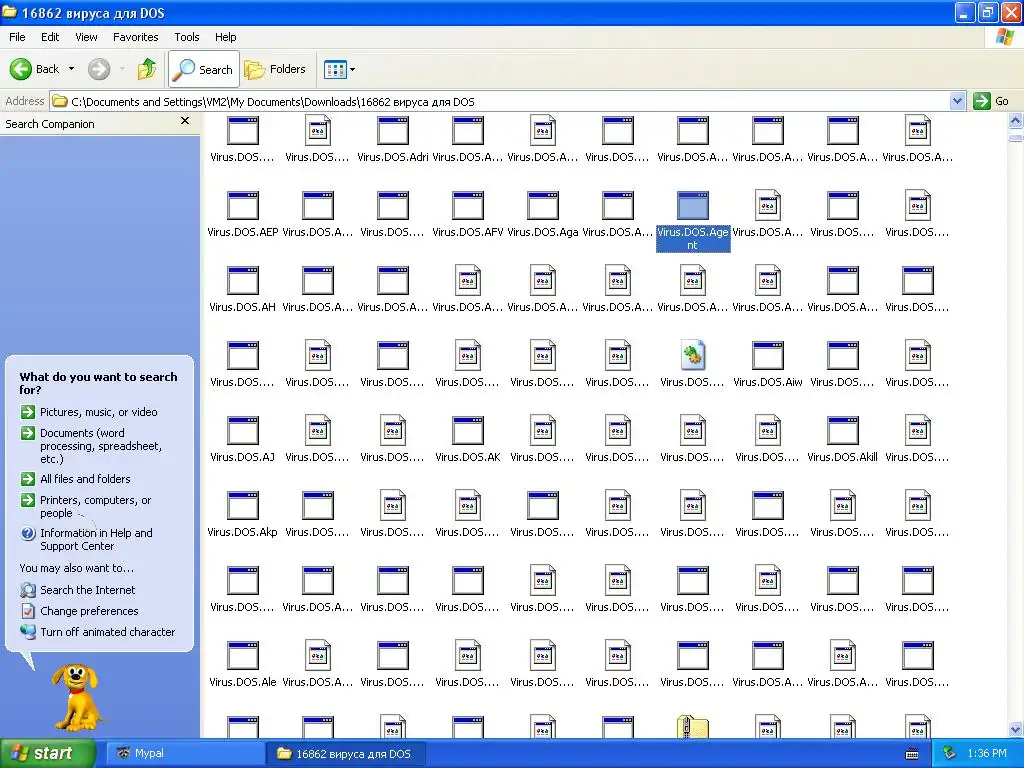Viewport: 1024px width, 768px height.
Task: Expand the Views dropdown arrow
Action: 353,69
